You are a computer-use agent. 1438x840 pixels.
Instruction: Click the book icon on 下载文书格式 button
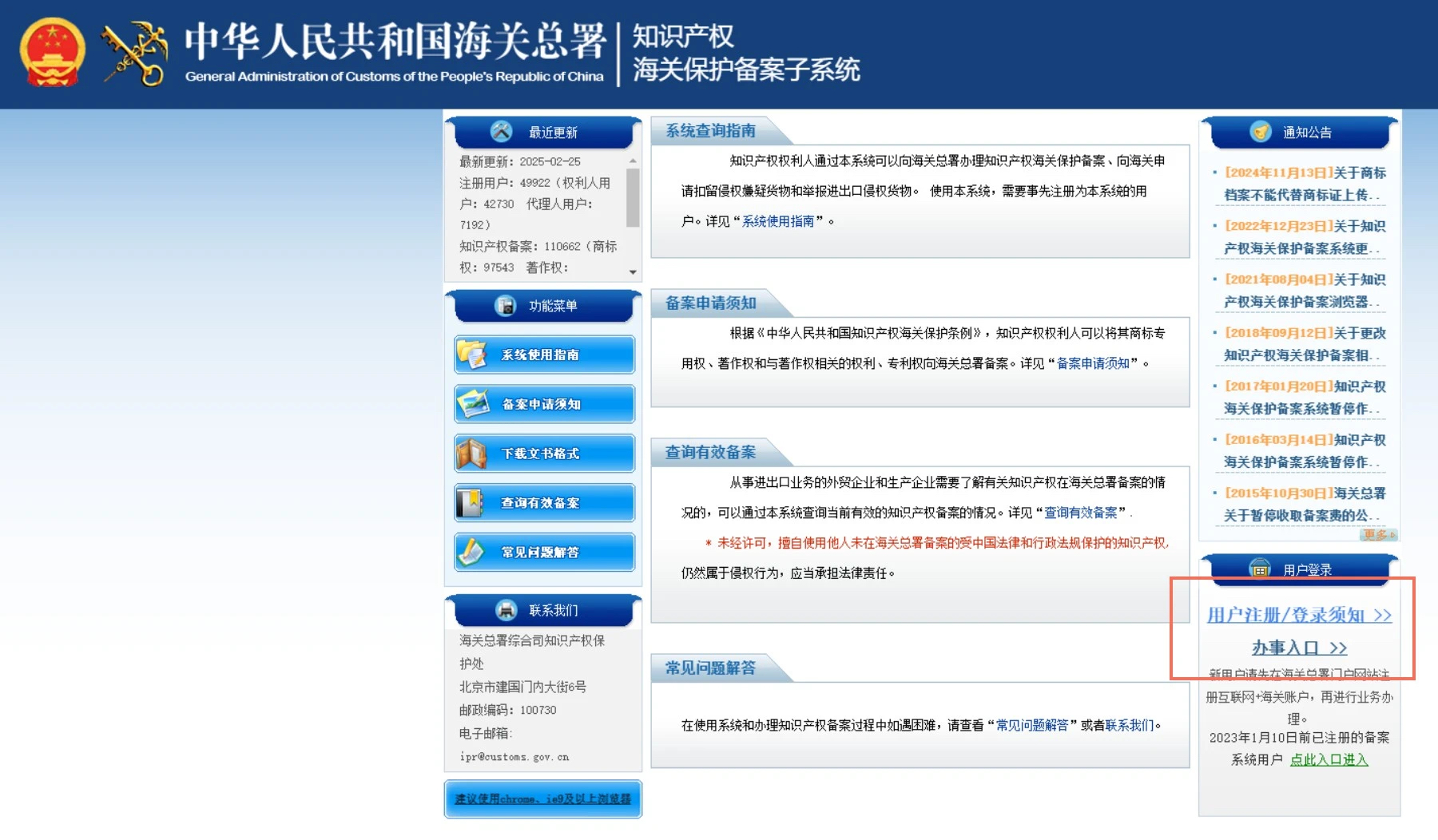[471, 453]
